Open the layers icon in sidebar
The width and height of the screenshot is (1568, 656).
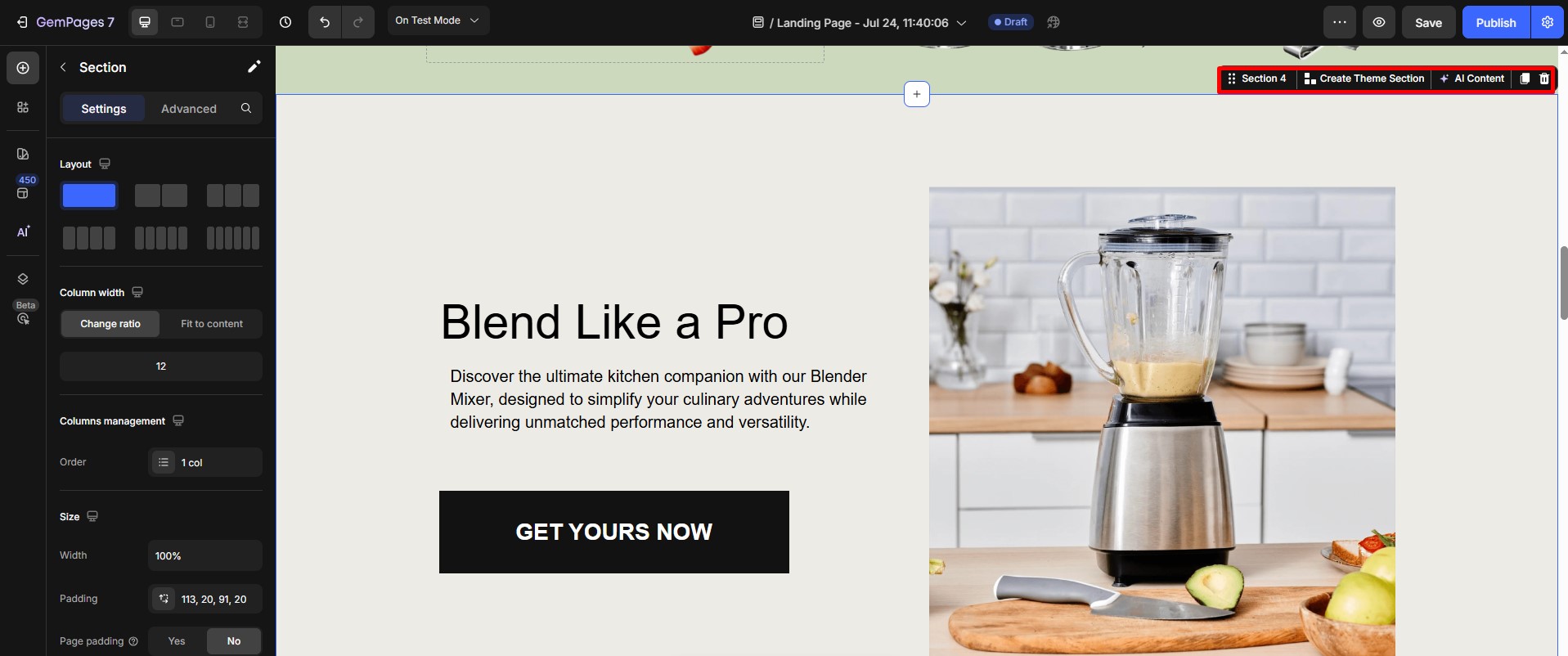(x=23, y=279)
